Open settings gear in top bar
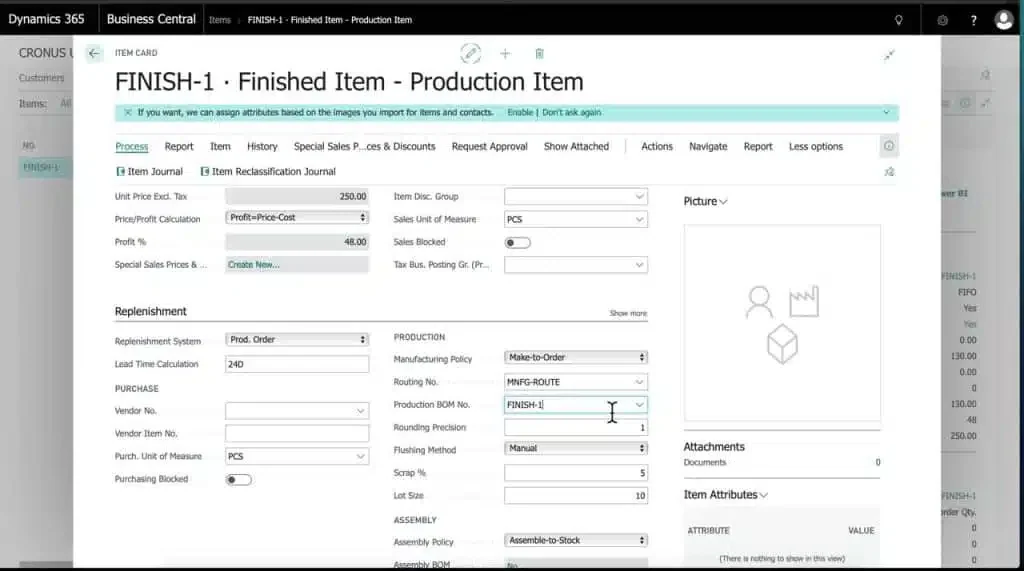The width and height of the screenshot is (1024, 571). [942, 20]
